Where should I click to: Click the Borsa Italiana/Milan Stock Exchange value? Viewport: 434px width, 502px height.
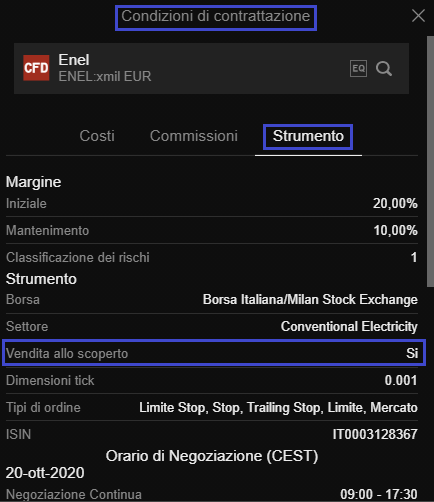pyautogui.click(x=310, y=300)
